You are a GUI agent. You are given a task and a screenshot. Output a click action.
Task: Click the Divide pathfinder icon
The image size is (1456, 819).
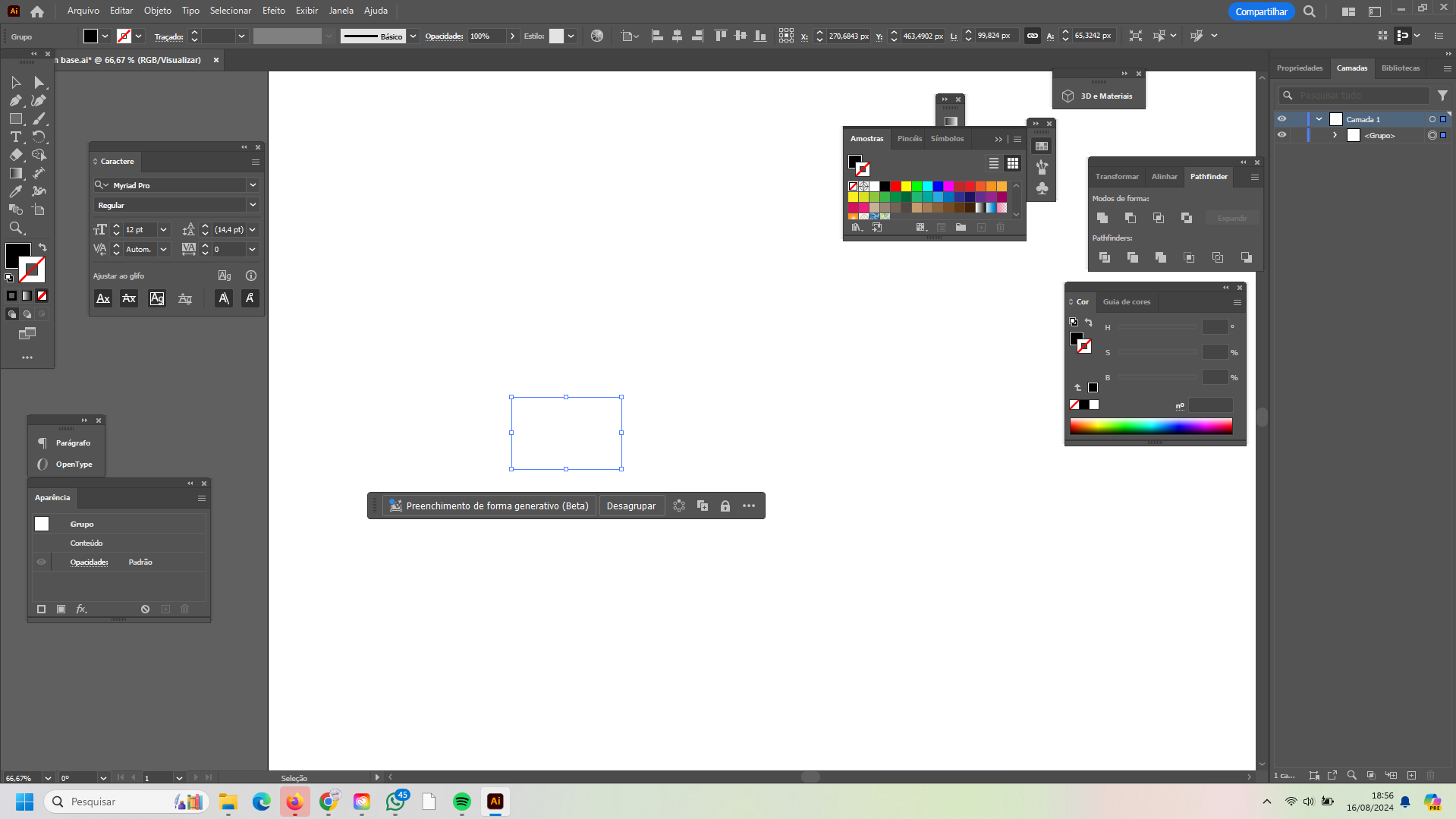[1105, 257]
